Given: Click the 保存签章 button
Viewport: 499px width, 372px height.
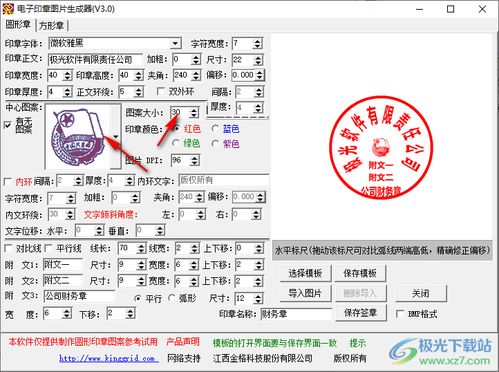Looking at the screenshot, I should [x=360, y=313].
